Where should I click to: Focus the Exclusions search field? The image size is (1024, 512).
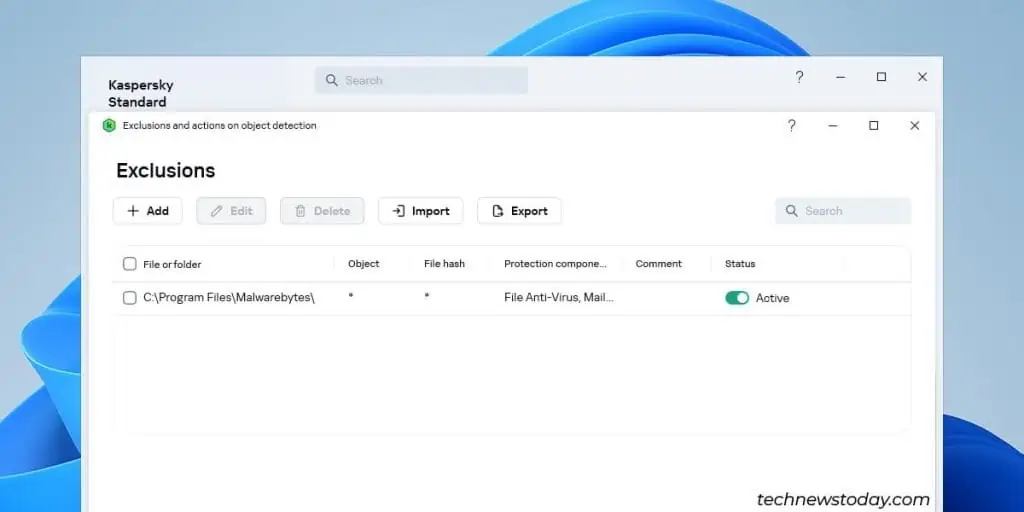pyautogui.click(x=843, y=211)
